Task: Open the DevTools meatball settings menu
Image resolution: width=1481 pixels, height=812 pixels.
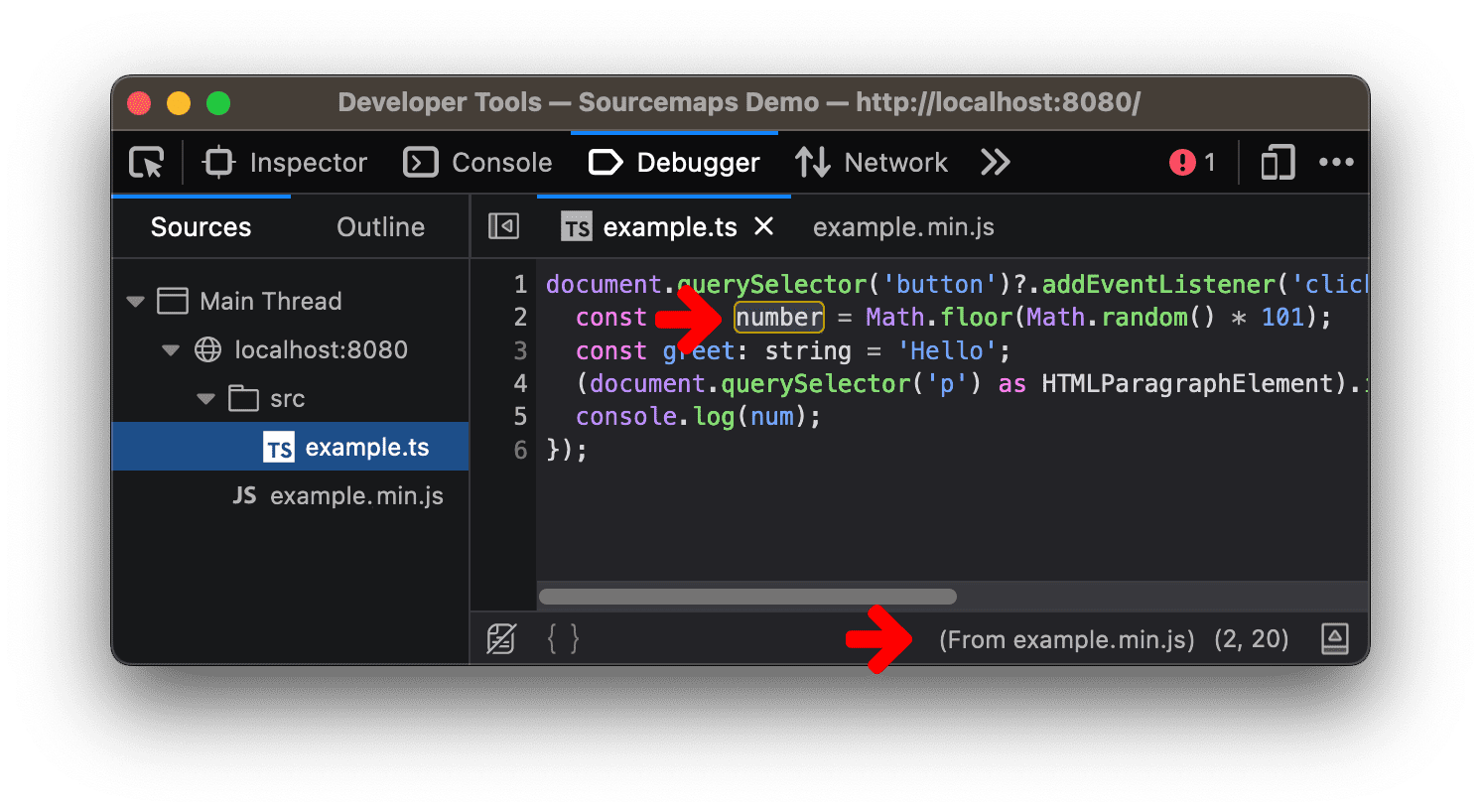Action: point(1336,162)
